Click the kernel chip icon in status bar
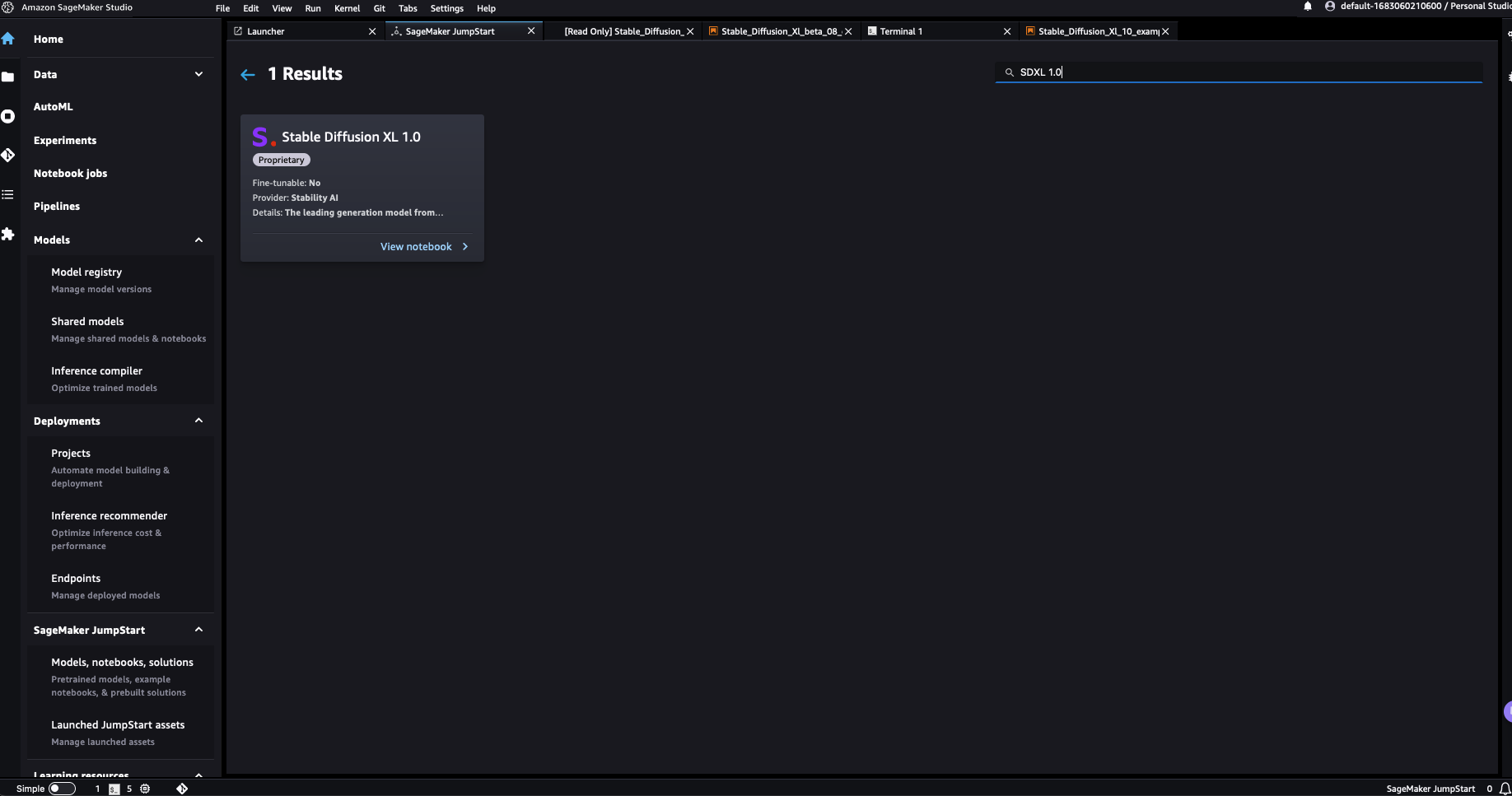The height and width of the screenshot is (796, 1512). (x=145, y=789)
